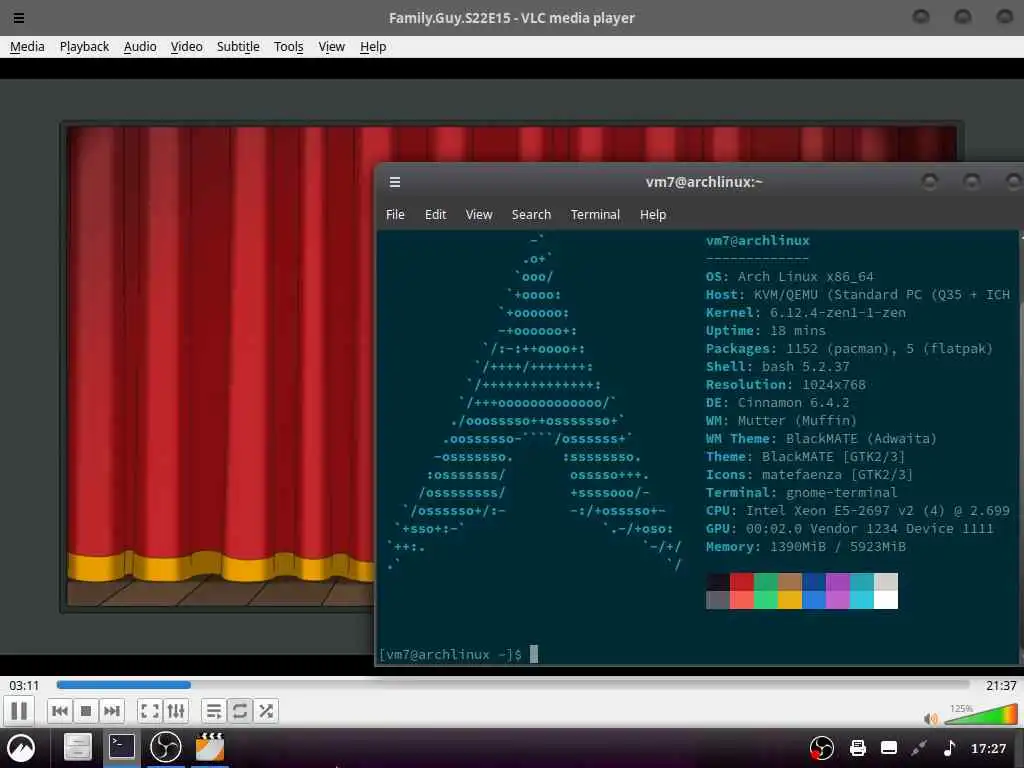Pause VLC playback
The image size is (1024, 768).
click(19, 711)
